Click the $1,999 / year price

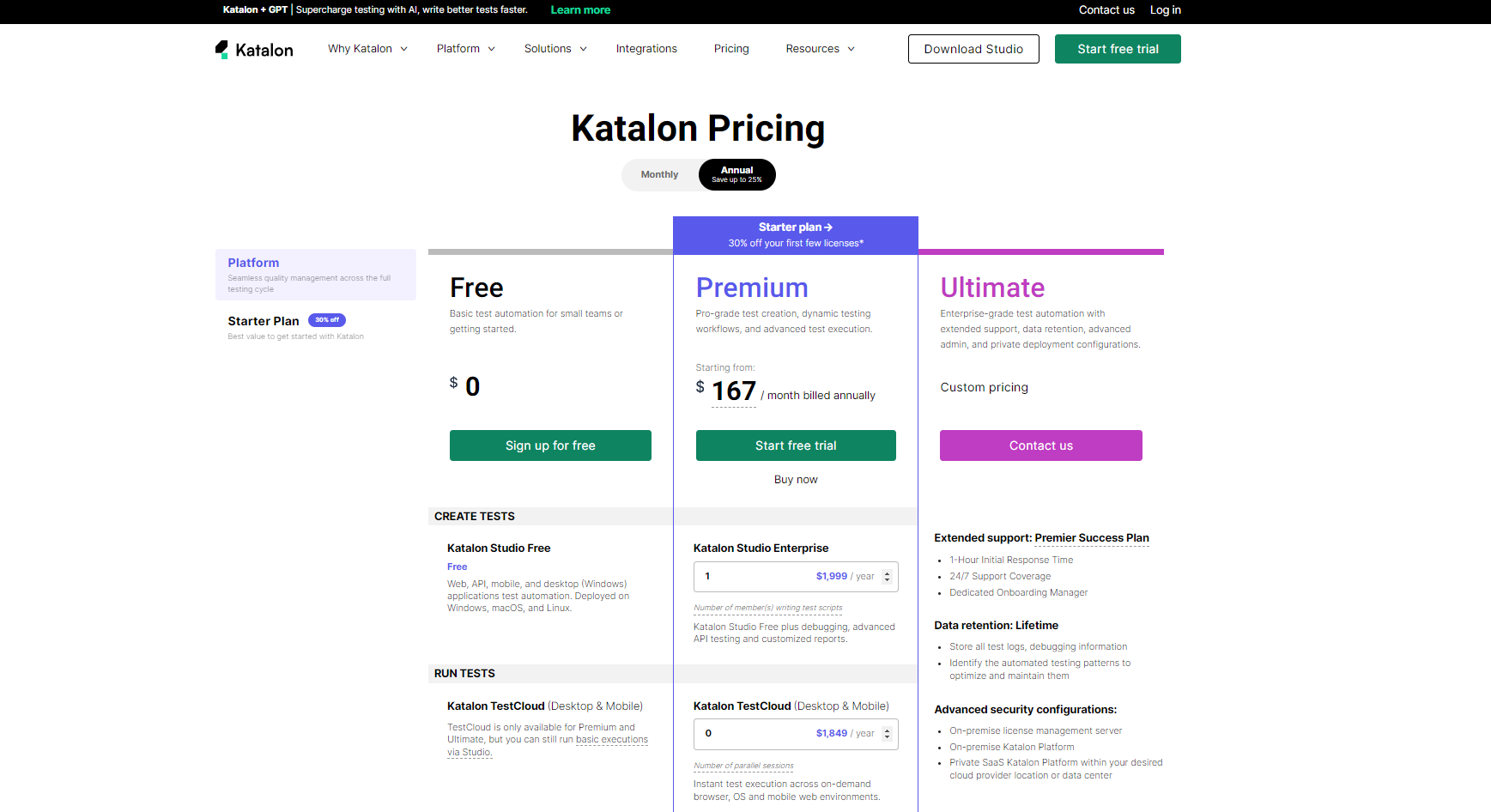[x=846, y=577]
